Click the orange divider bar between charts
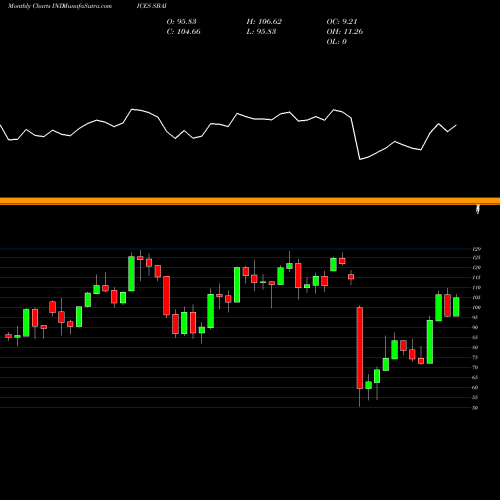 (x=250, y=201)
